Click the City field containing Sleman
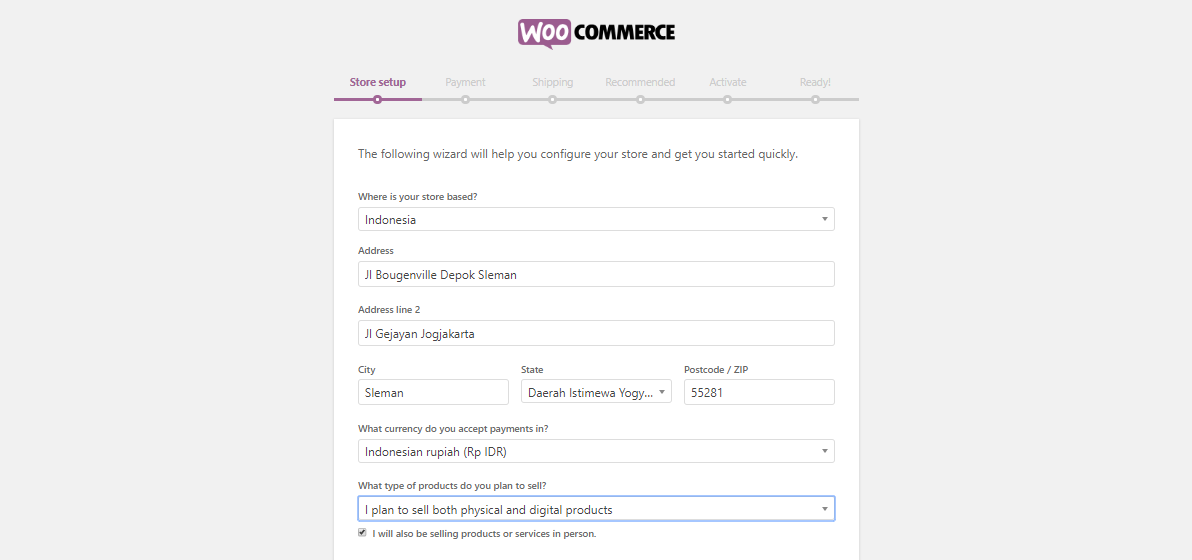 433,393
